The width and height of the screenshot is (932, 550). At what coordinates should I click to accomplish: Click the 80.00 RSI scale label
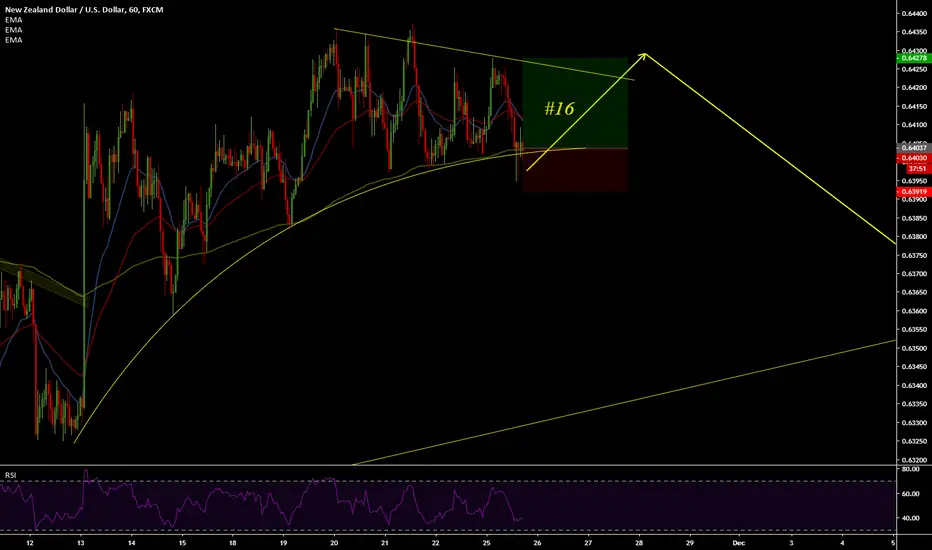tap(911, 469)
